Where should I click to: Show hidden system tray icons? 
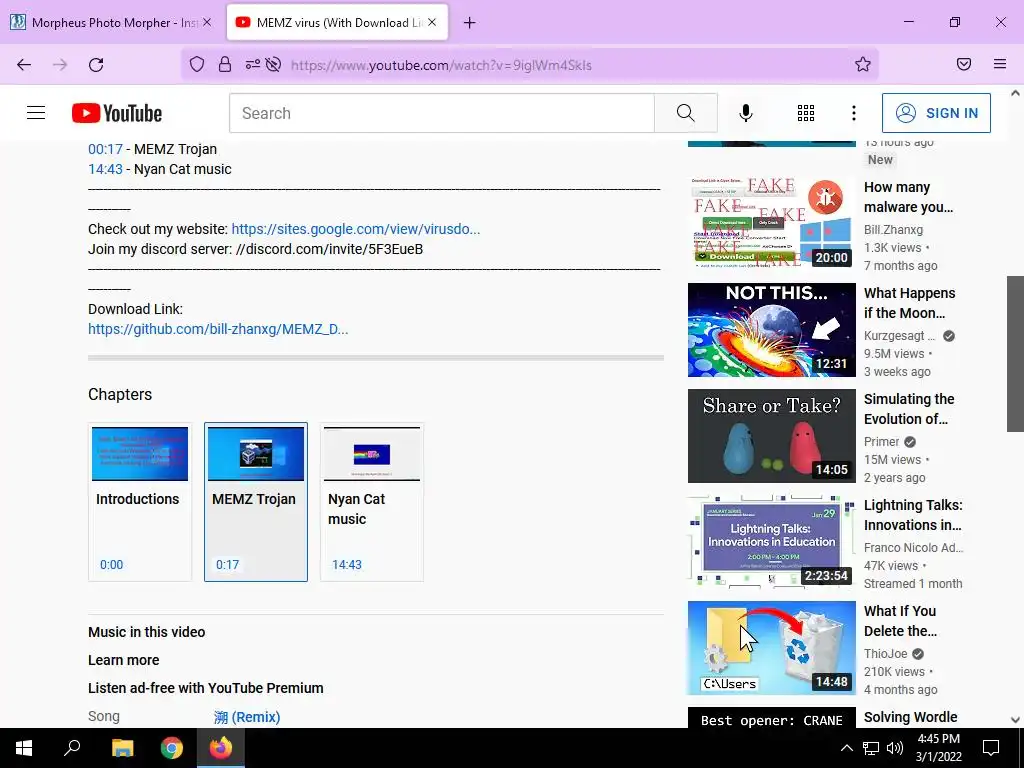846,748
